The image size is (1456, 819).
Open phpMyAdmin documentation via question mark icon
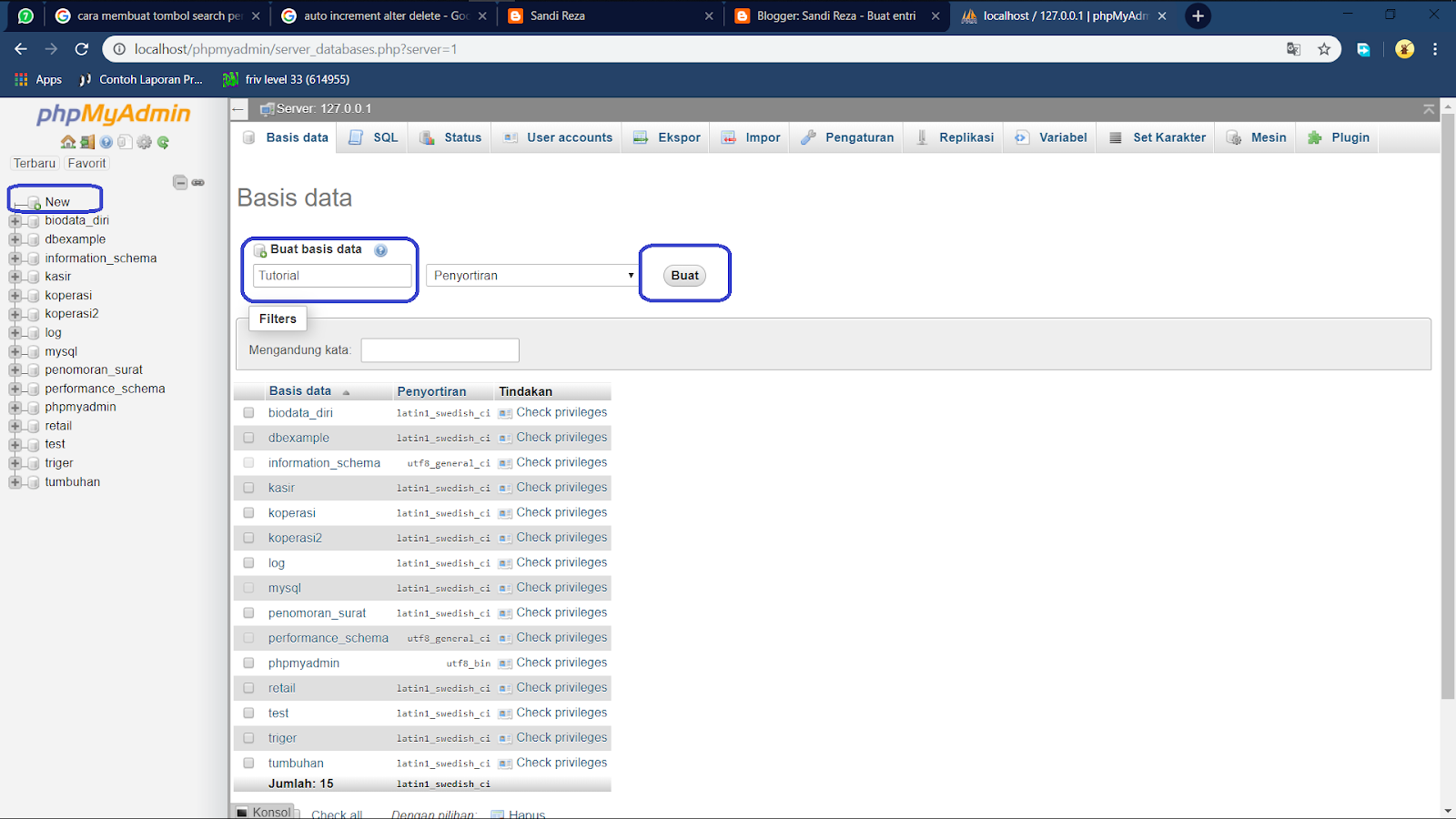click(x=106, y=142)
